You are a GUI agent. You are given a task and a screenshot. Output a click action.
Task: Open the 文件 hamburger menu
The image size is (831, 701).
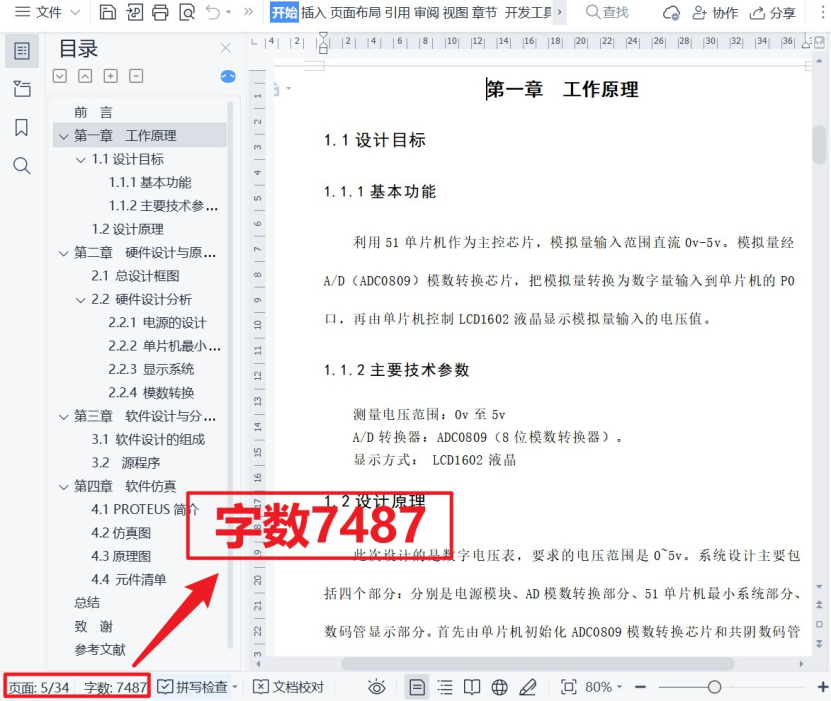(x=47, y=12)
